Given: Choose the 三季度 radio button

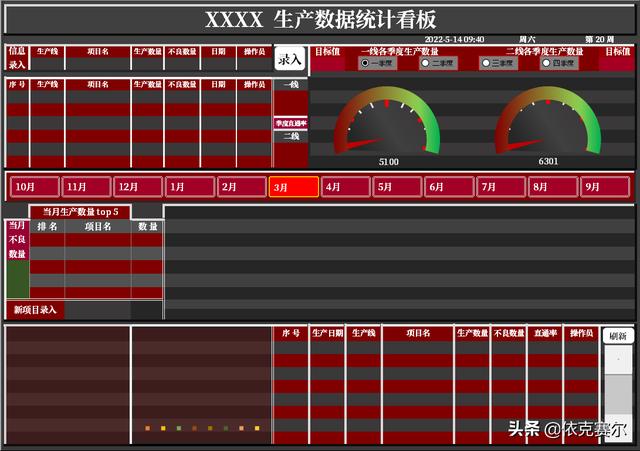Looking at the screenshot, I should (486, 63).
